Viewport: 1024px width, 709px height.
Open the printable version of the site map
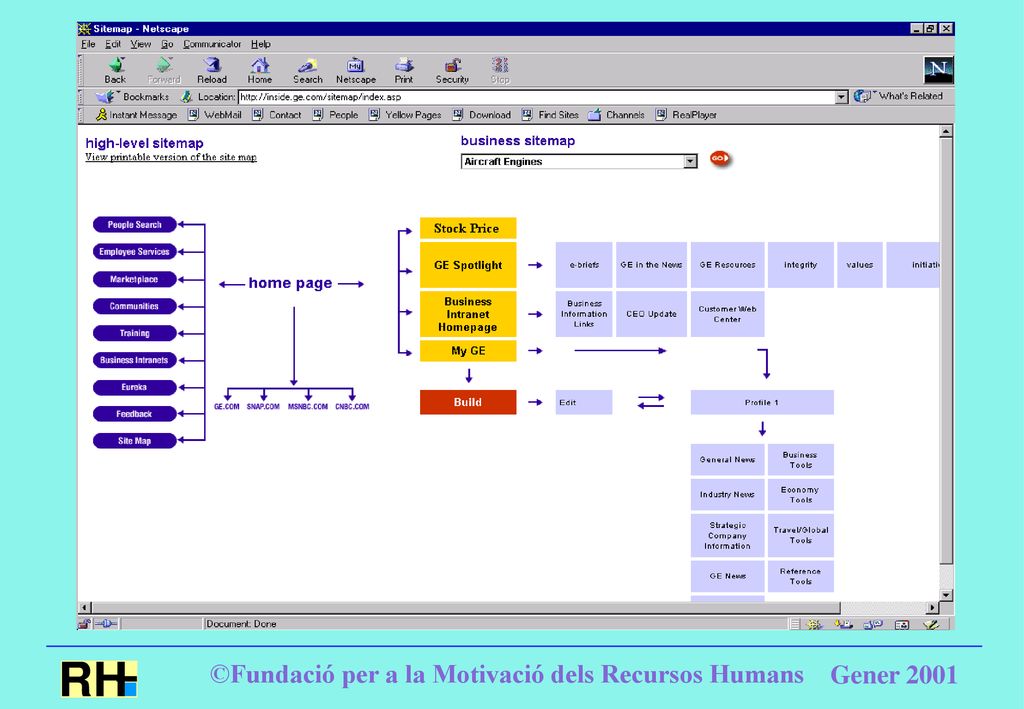coord(171,157)
